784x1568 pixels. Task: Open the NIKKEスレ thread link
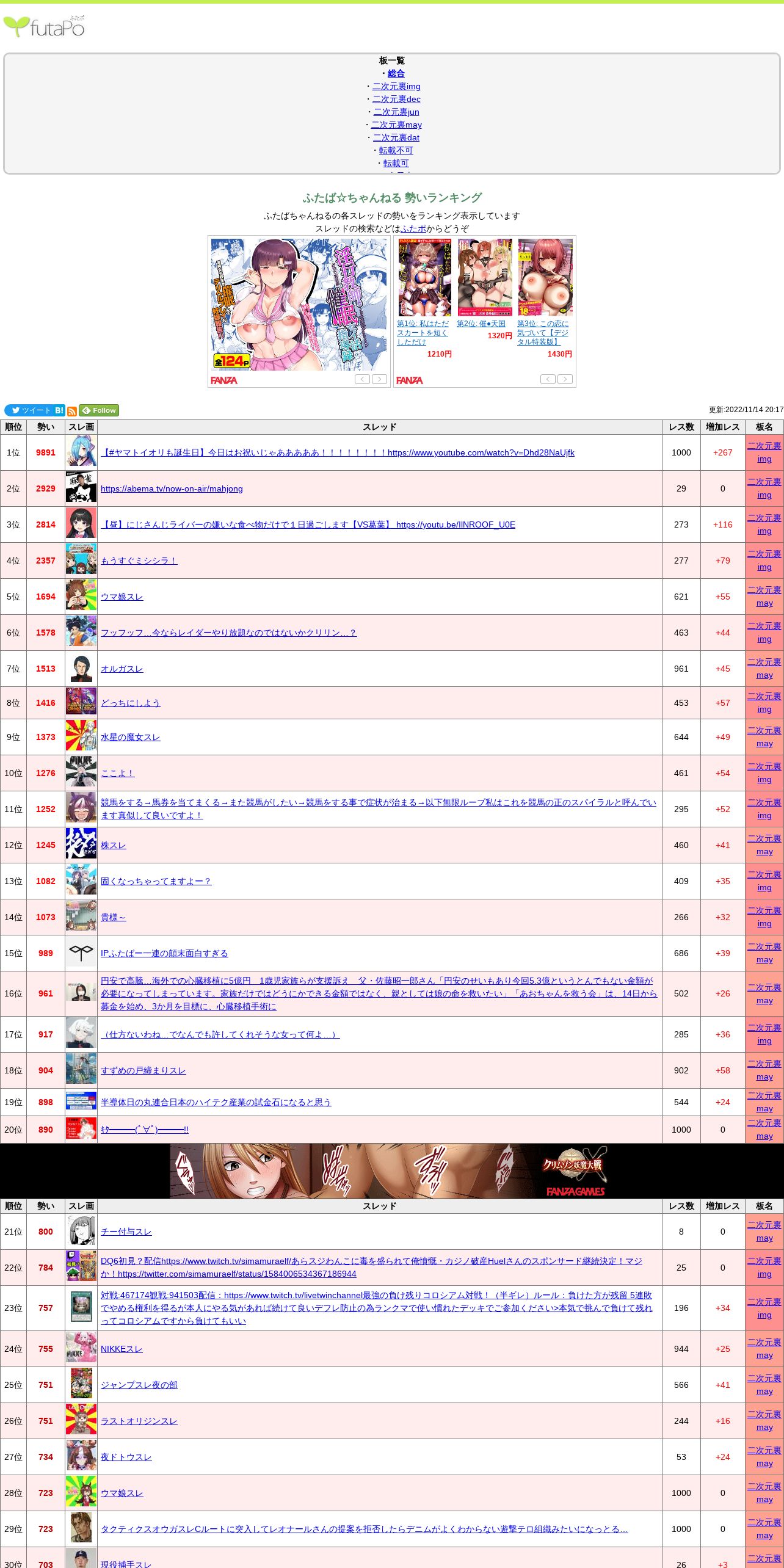(122, 1349)
